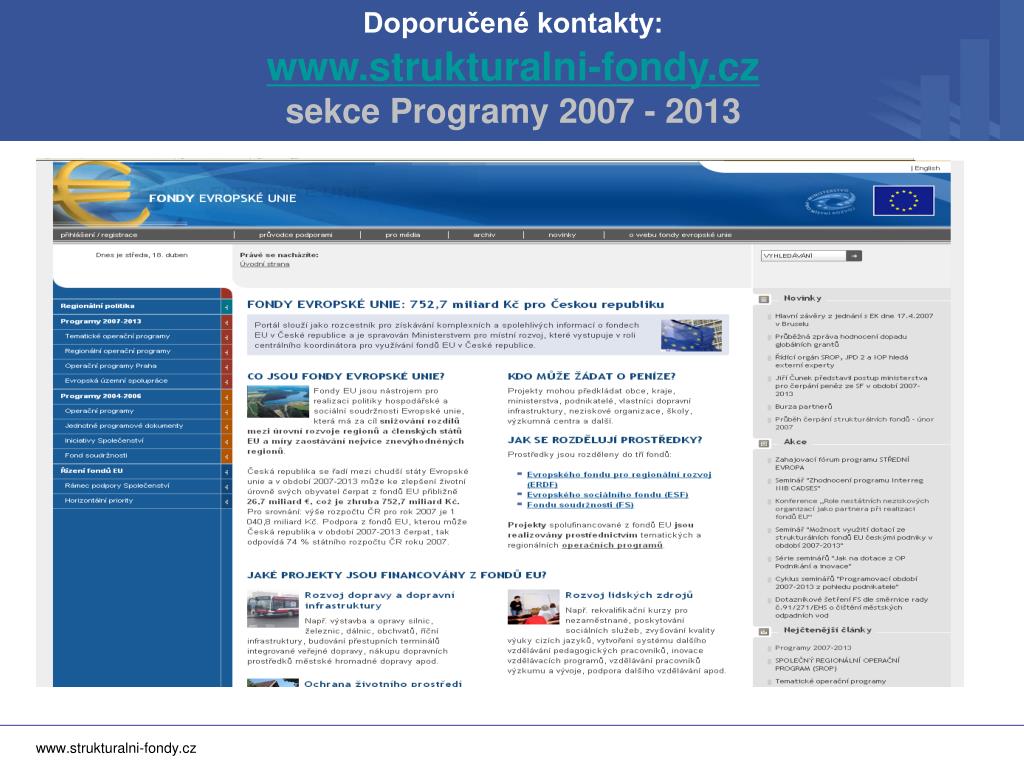Select Regionální politika in sidebar
This screenshot has height=768, width=1024.
[x=97, y=306]
